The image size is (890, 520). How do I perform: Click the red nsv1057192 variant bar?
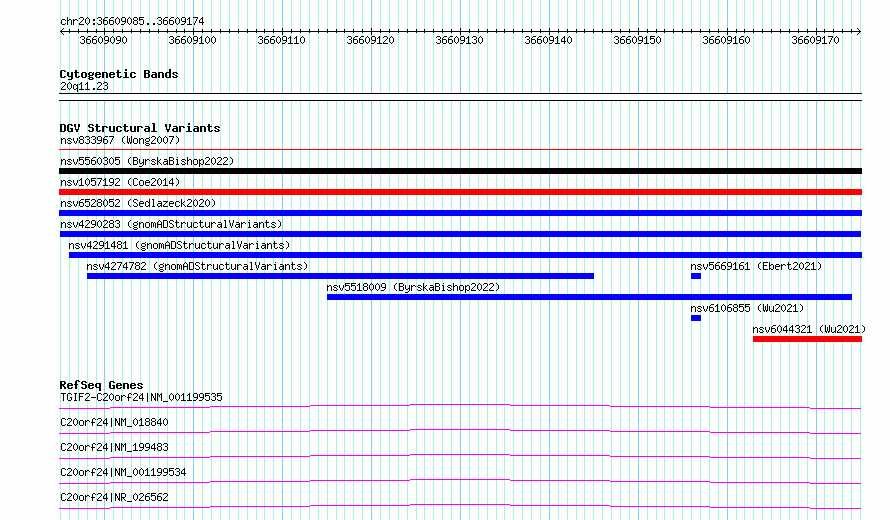tap(460, 192)
